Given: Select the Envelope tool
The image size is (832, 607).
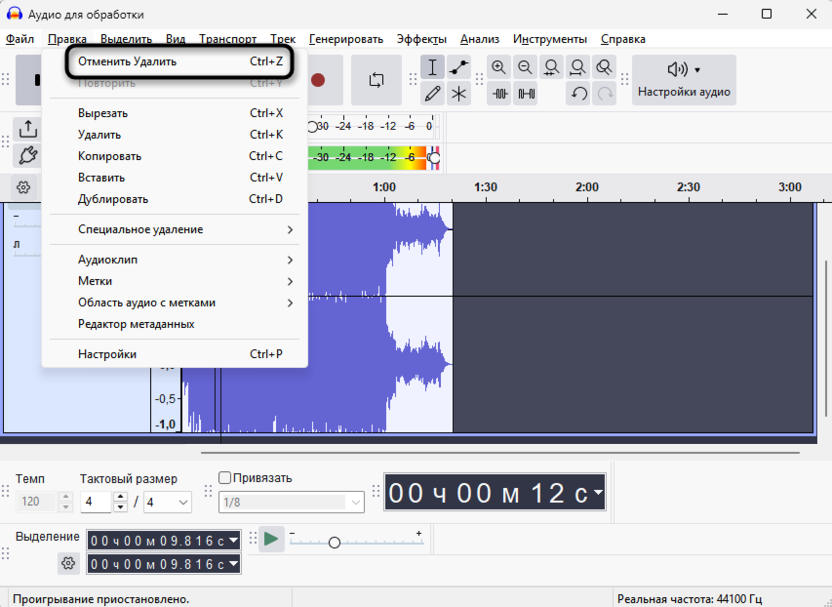Looking at the screenshot, I should pos(459,68).
